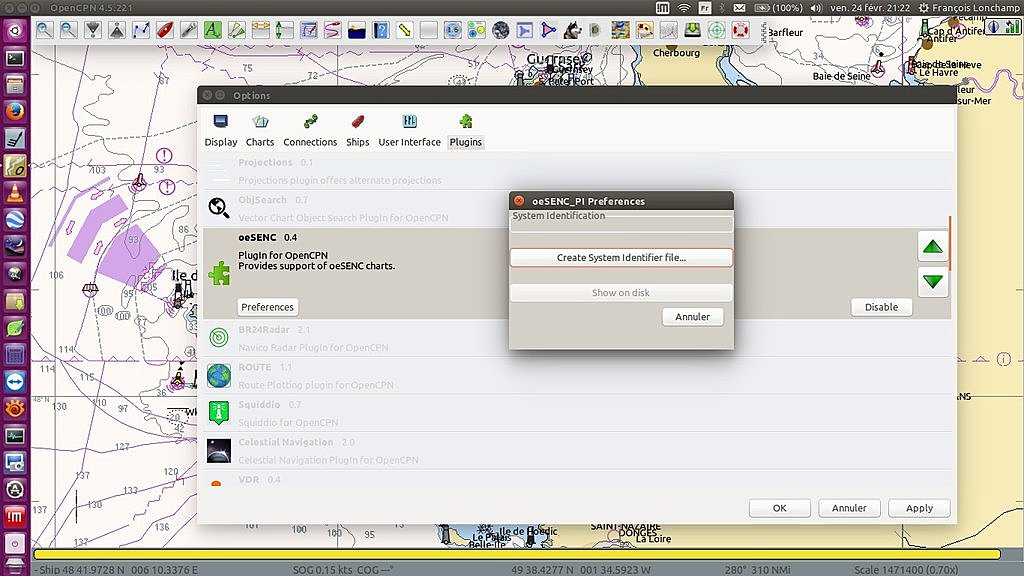The image size is (1024, 576).
Task: Open VLC cone icon in the launcher
Action: point(14,193)
